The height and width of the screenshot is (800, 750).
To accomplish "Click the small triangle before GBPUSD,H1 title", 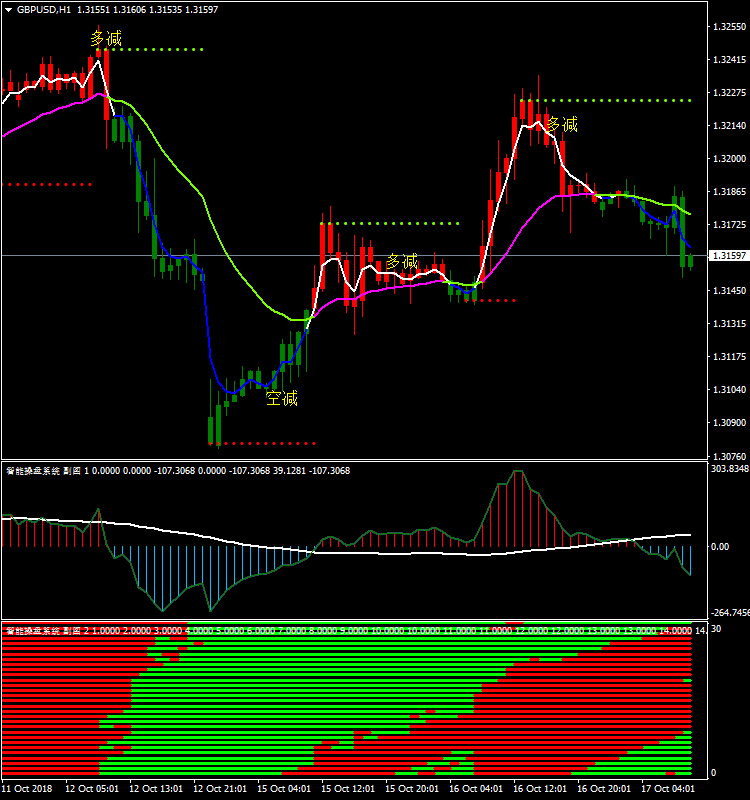I will pyautogui.click(x=8, y=9).
